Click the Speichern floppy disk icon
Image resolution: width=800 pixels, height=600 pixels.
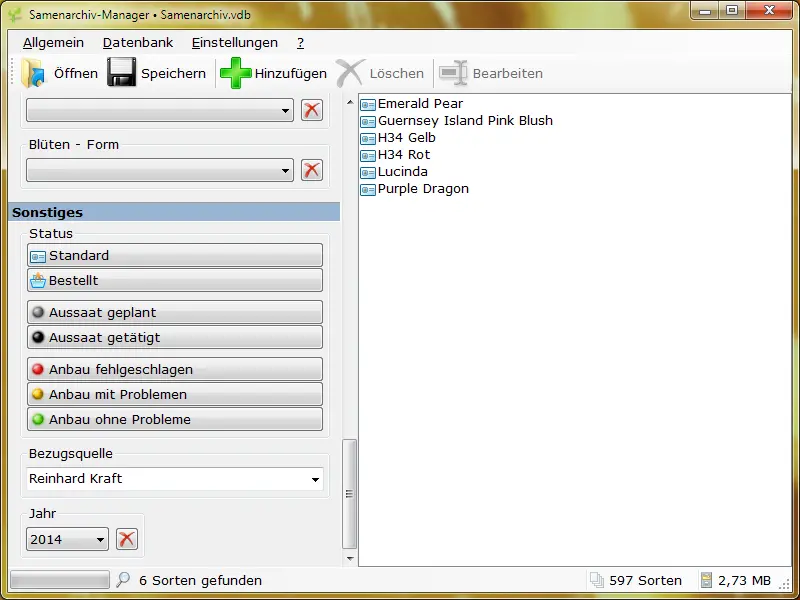121,73
